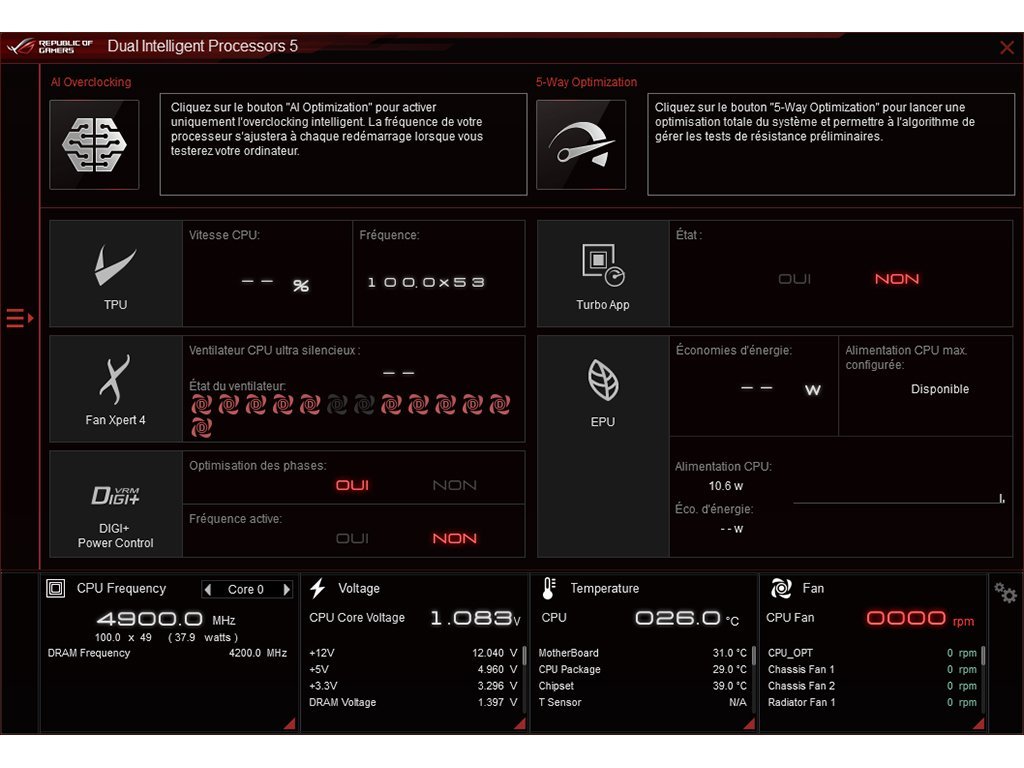Viewport: 1024px width, 768px height.
Task: Launch the 5-Way Optimization gauge icon
Action: coord(581,145)
